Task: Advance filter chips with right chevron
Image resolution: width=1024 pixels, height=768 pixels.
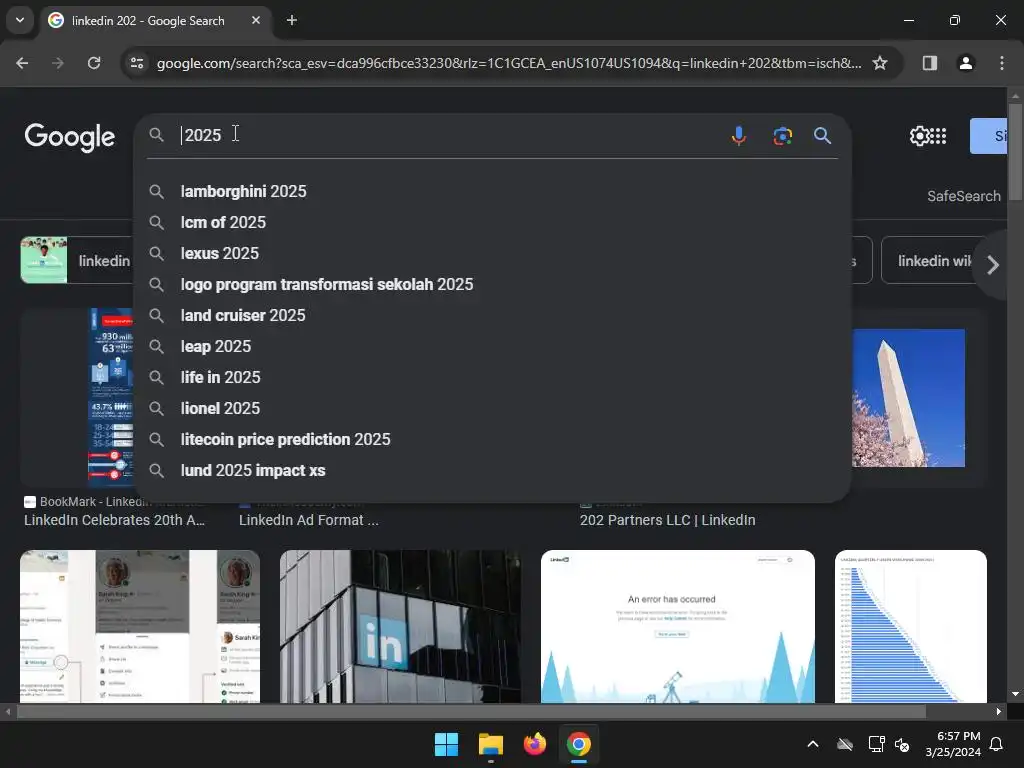Action: [x=993, y=264]
